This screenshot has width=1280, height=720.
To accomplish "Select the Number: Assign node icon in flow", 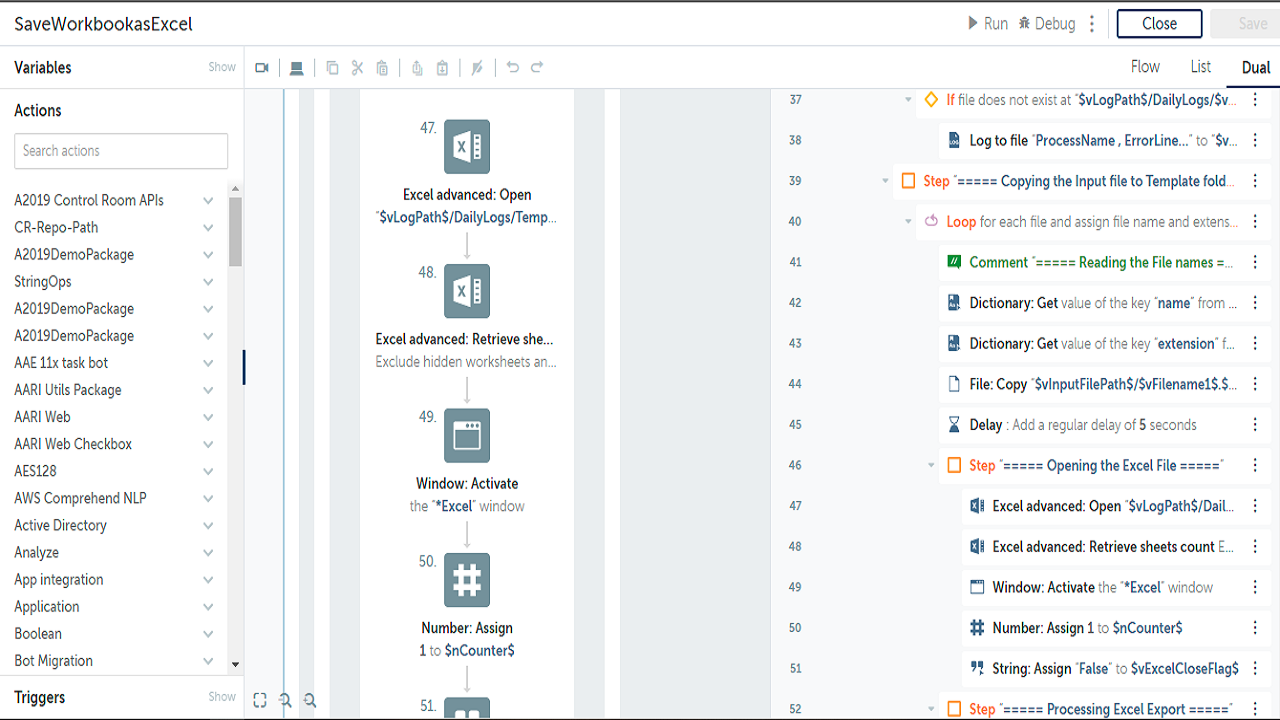I will click(x=467, y=580).
